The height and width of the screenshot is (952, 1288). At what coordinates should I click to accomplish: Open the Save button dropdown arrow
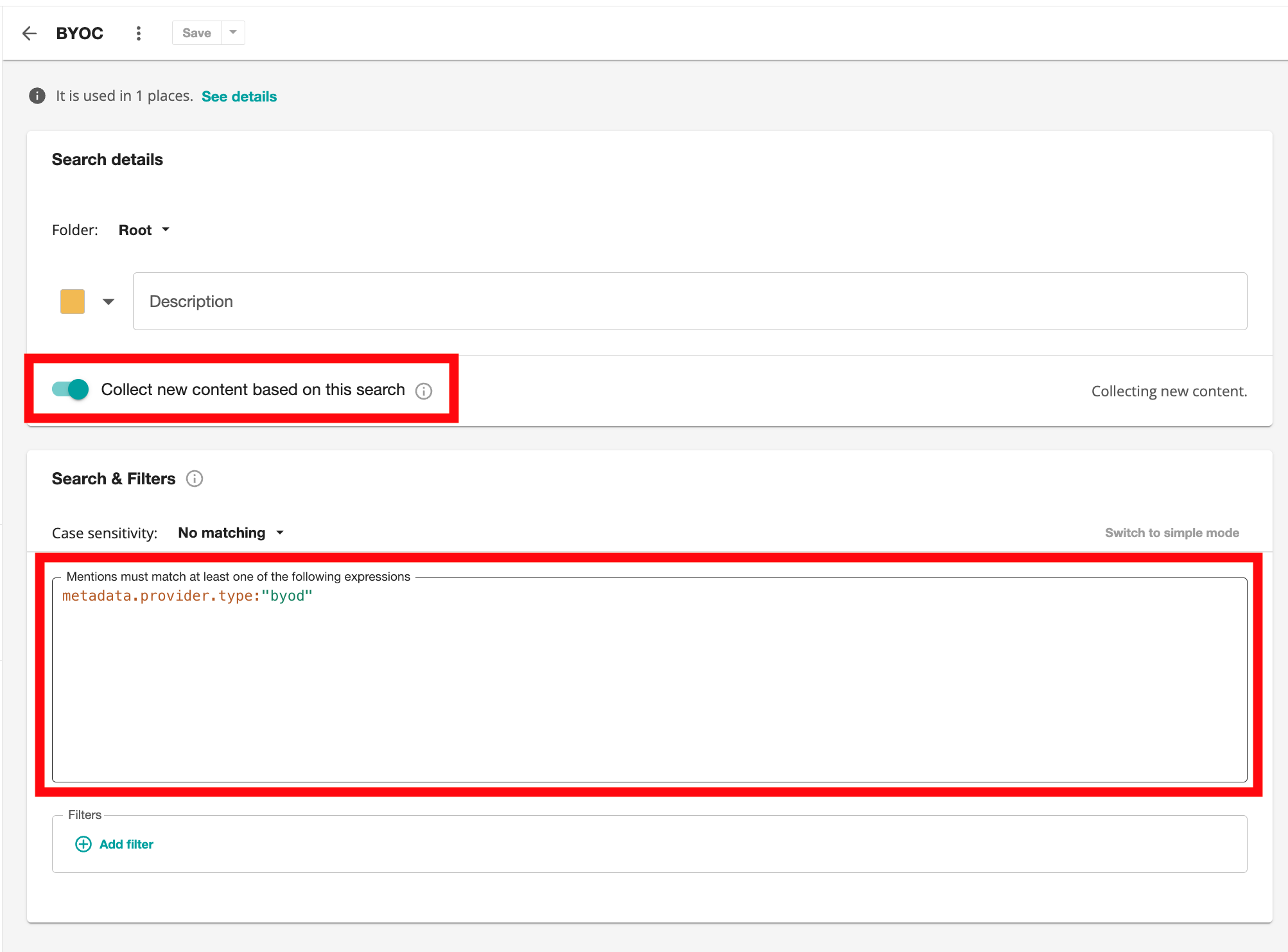pos(233,33)
